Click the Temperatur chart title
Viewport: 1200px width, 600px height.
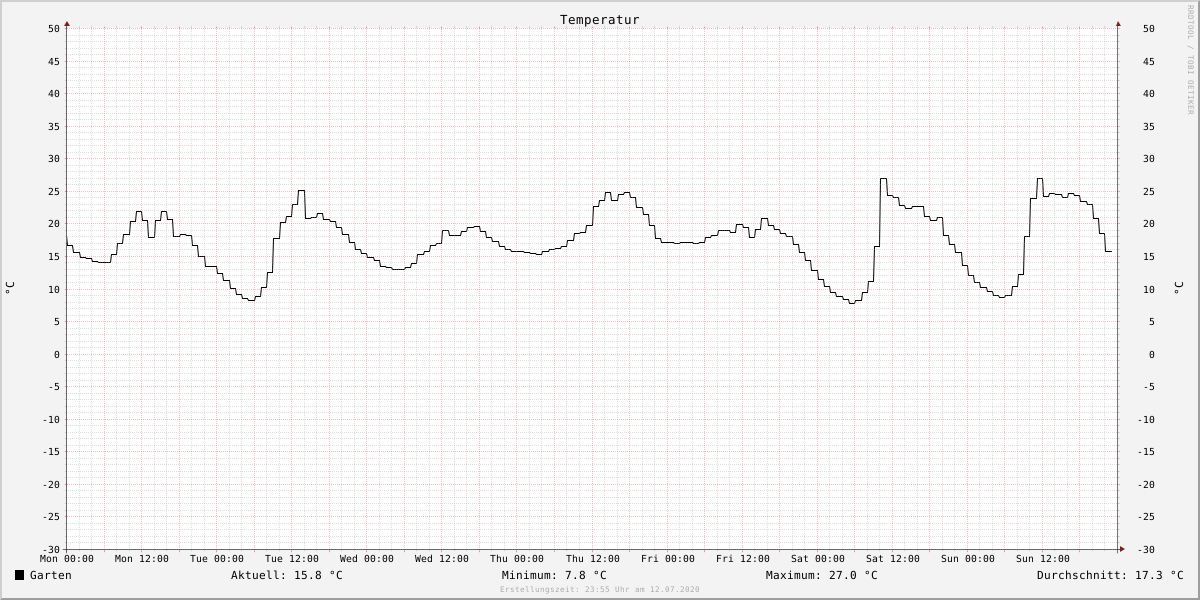[x=599, y=20]
